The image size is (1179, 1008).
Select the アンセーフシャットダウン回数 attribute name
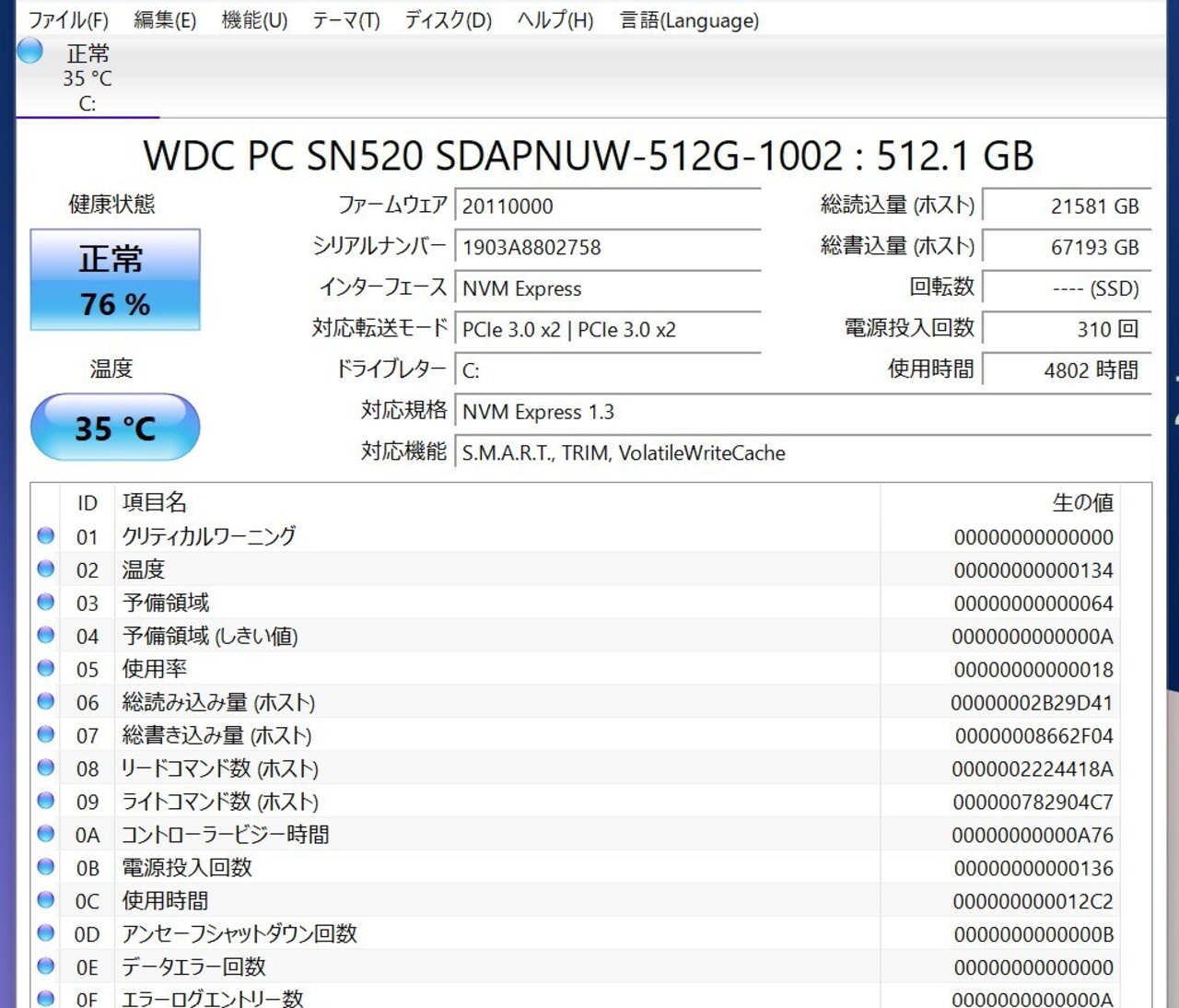click(239, 934)
